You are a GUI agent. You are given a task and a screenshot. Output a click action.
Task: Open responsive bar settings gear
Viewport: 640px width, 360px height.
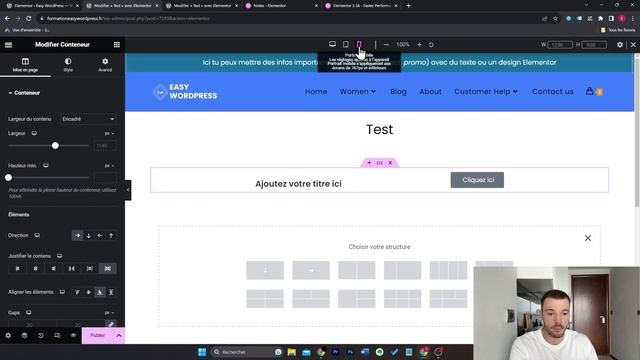coord(620,44)
